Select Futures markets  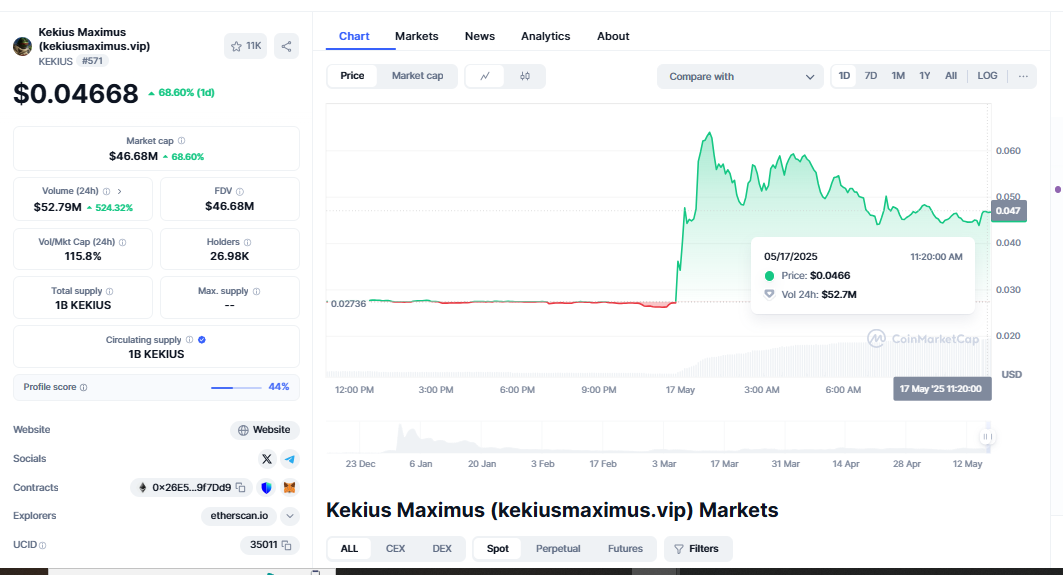point(625,549)
